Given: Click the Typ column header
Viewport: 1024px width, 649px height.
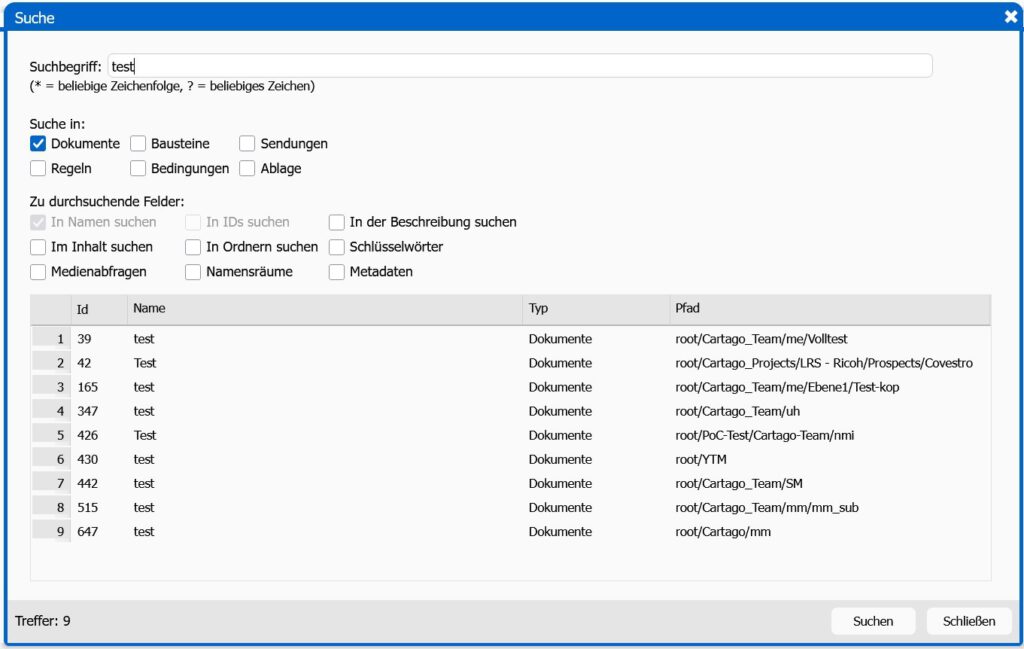Looking at the screenshot, I should tap(595, 310).
